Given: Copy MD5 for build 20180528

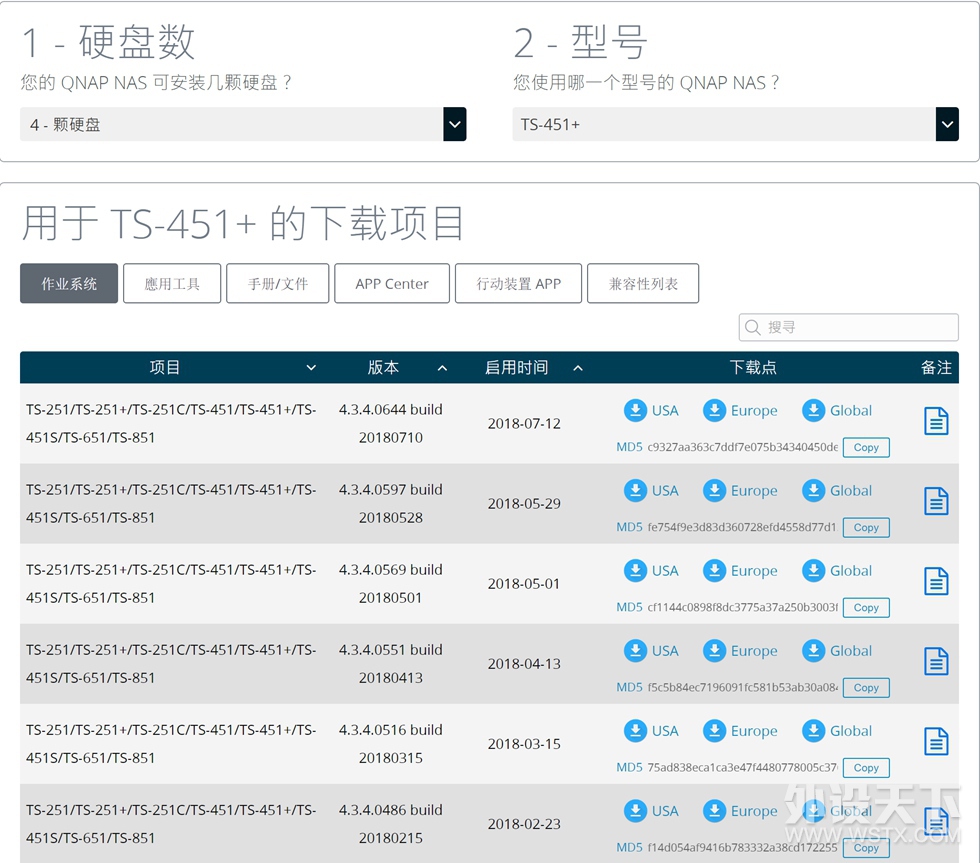Looking at the screenshot, I should 866,527.
